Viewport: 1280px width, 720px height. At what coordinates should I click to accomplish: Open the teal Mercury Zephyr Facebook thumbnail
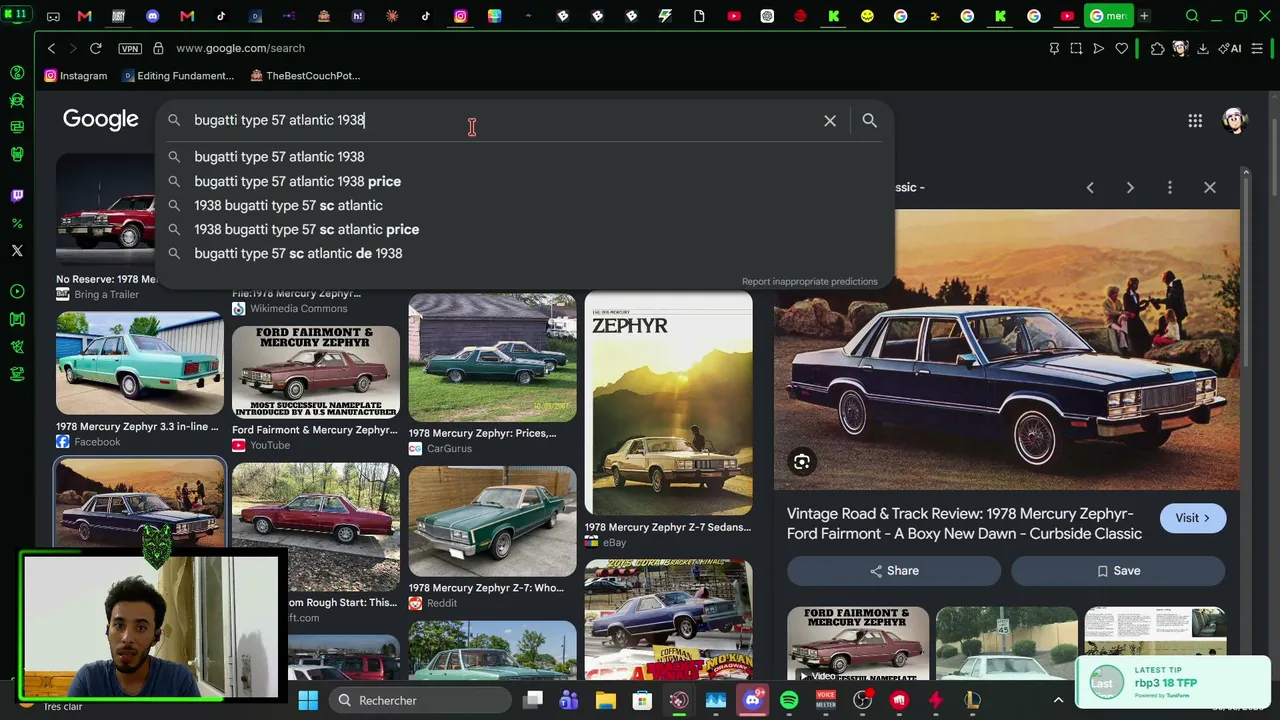(140, 363)
